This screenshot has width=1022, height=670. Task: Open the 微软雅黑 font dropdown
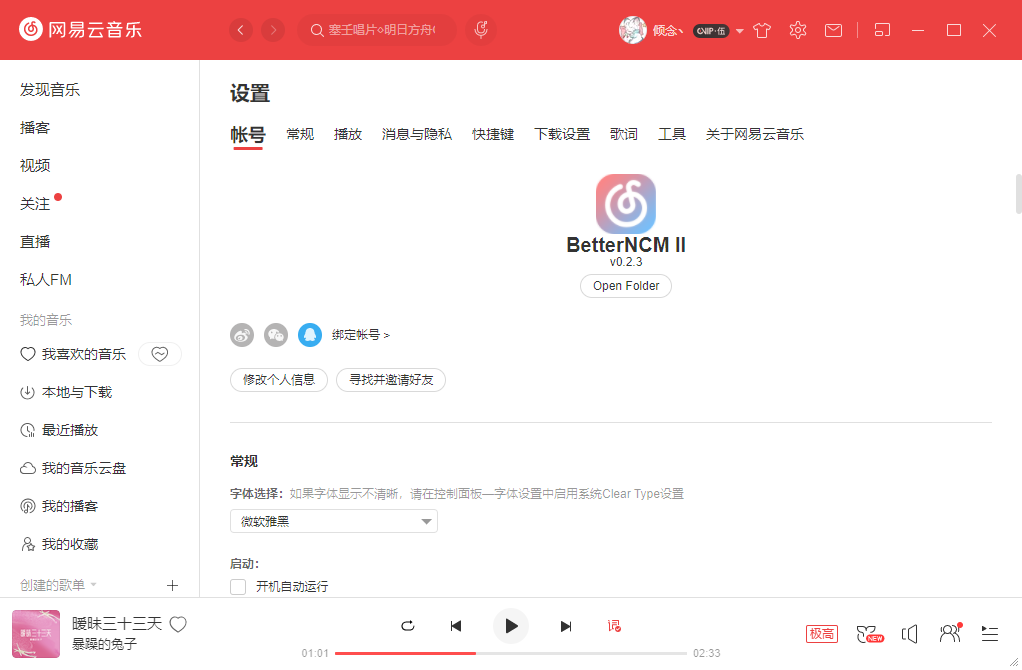[334, 521]
